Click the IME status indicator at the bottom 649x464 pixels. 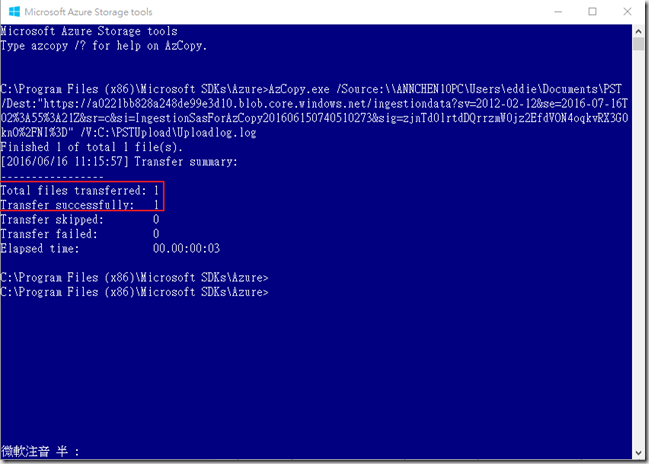coord(40,452)
